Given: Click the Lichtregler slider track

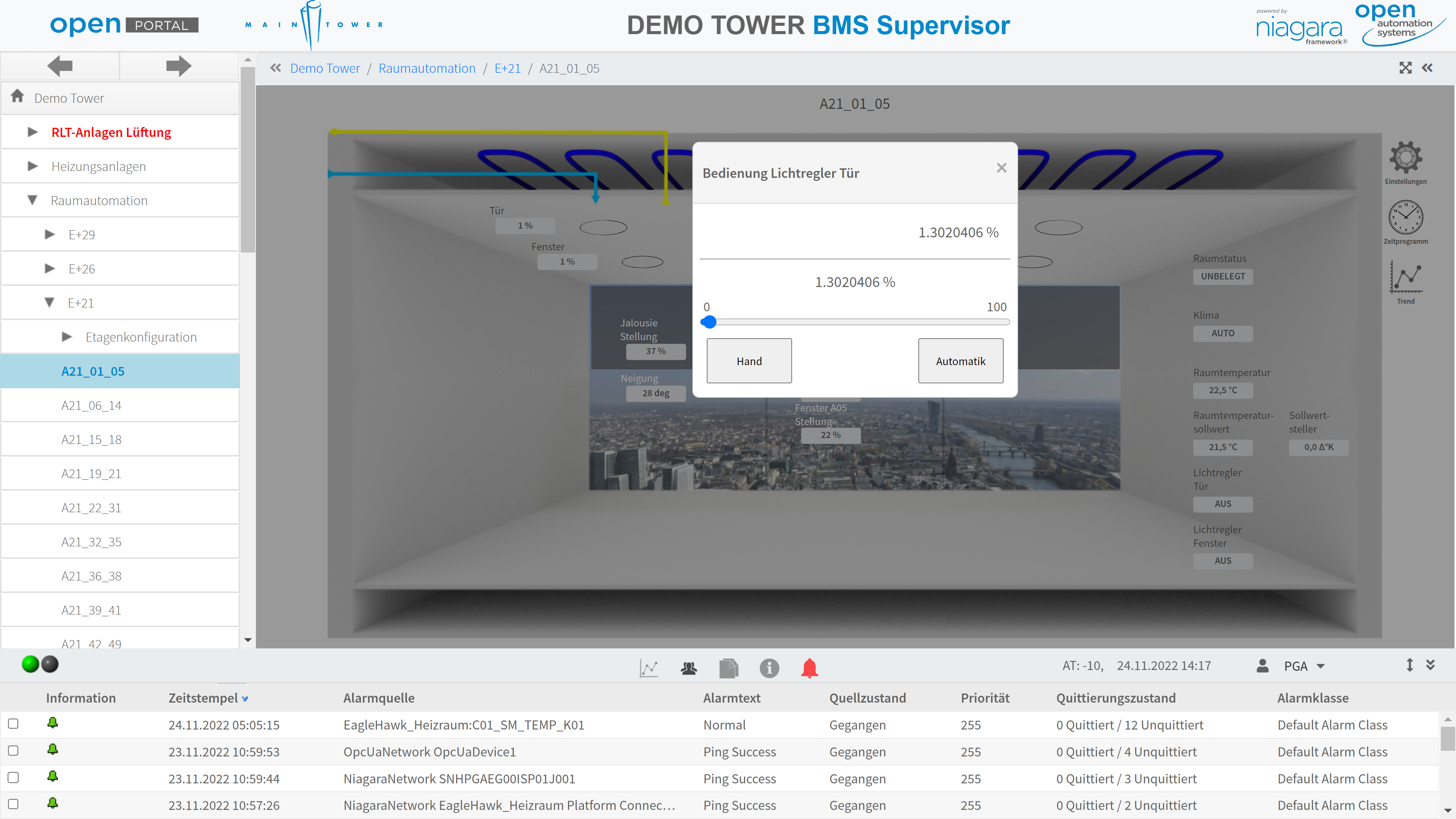Looking at the screenshot, I should 855,322.
